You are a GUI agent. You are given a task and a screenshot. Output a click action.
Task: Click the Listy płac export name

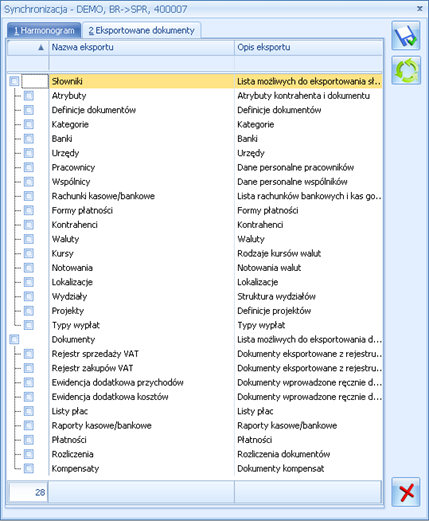70,411
